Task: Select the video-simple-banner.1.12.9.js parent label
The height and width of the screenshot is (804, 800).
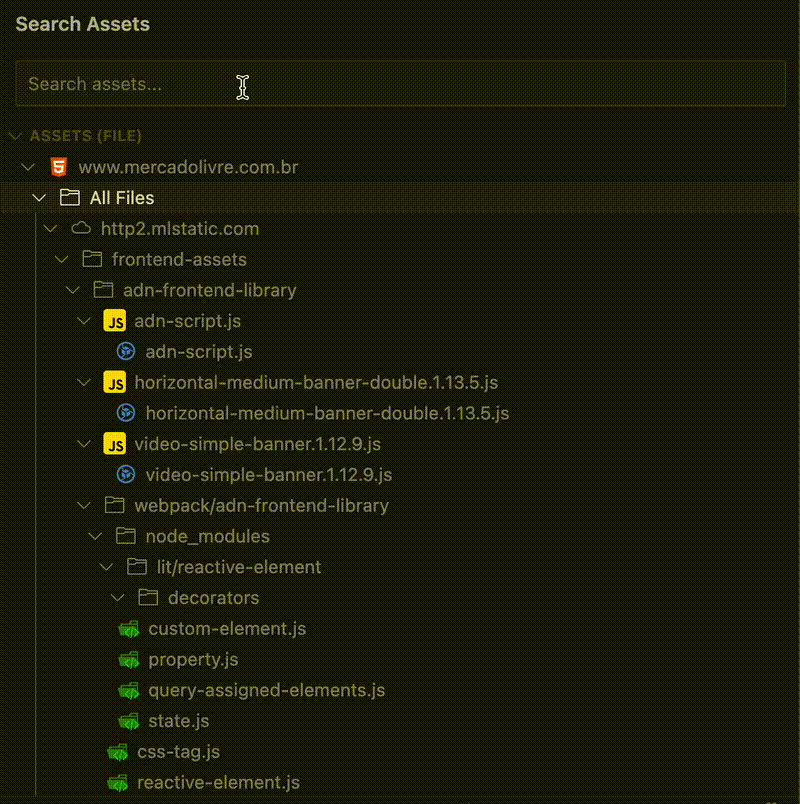Action: point(258,444)
